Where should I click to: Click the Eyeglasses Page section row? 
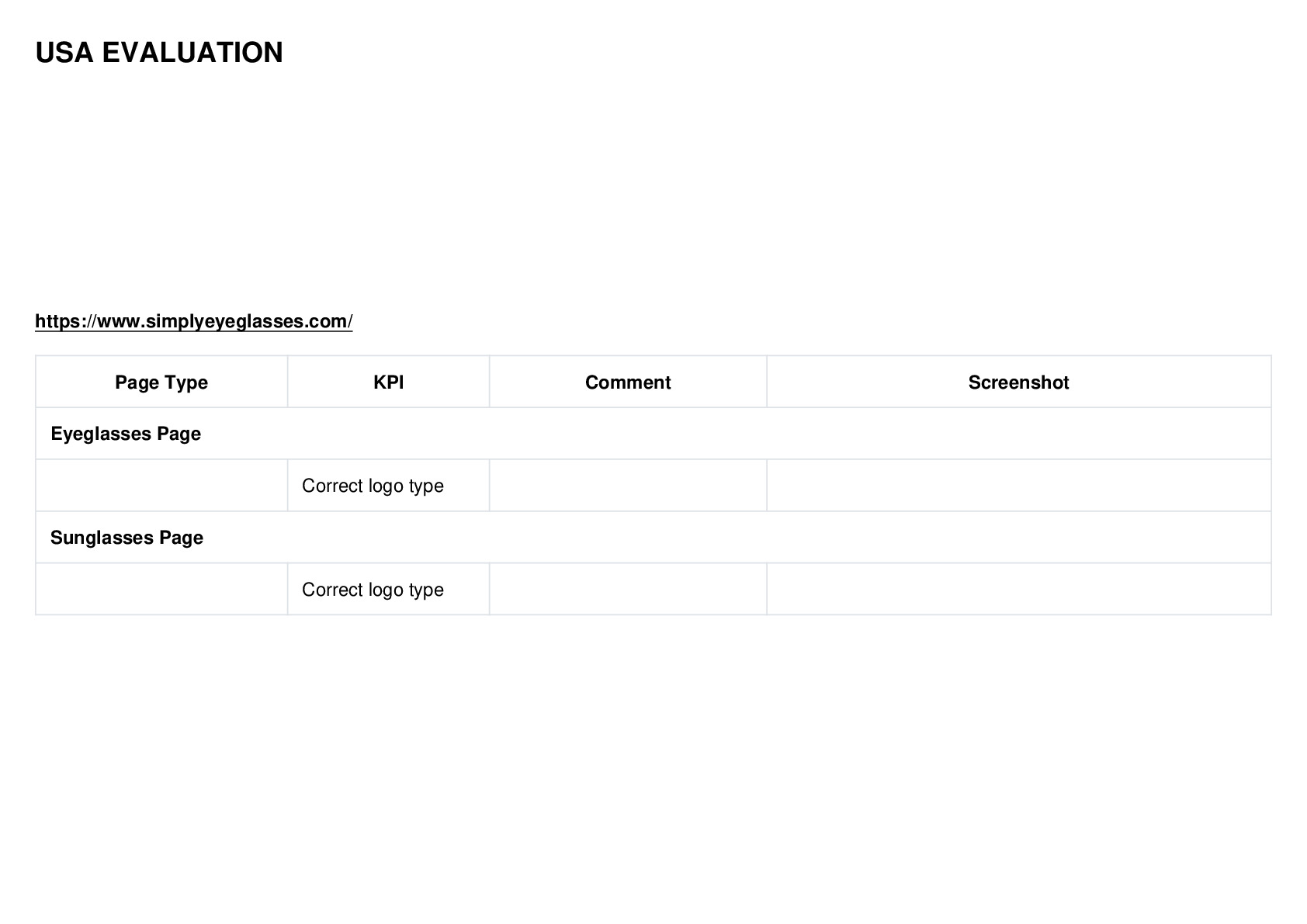[653, 434]
